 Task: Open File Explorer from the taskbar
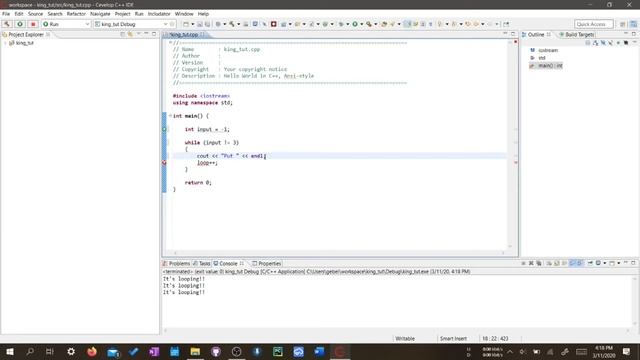(195, 351)
